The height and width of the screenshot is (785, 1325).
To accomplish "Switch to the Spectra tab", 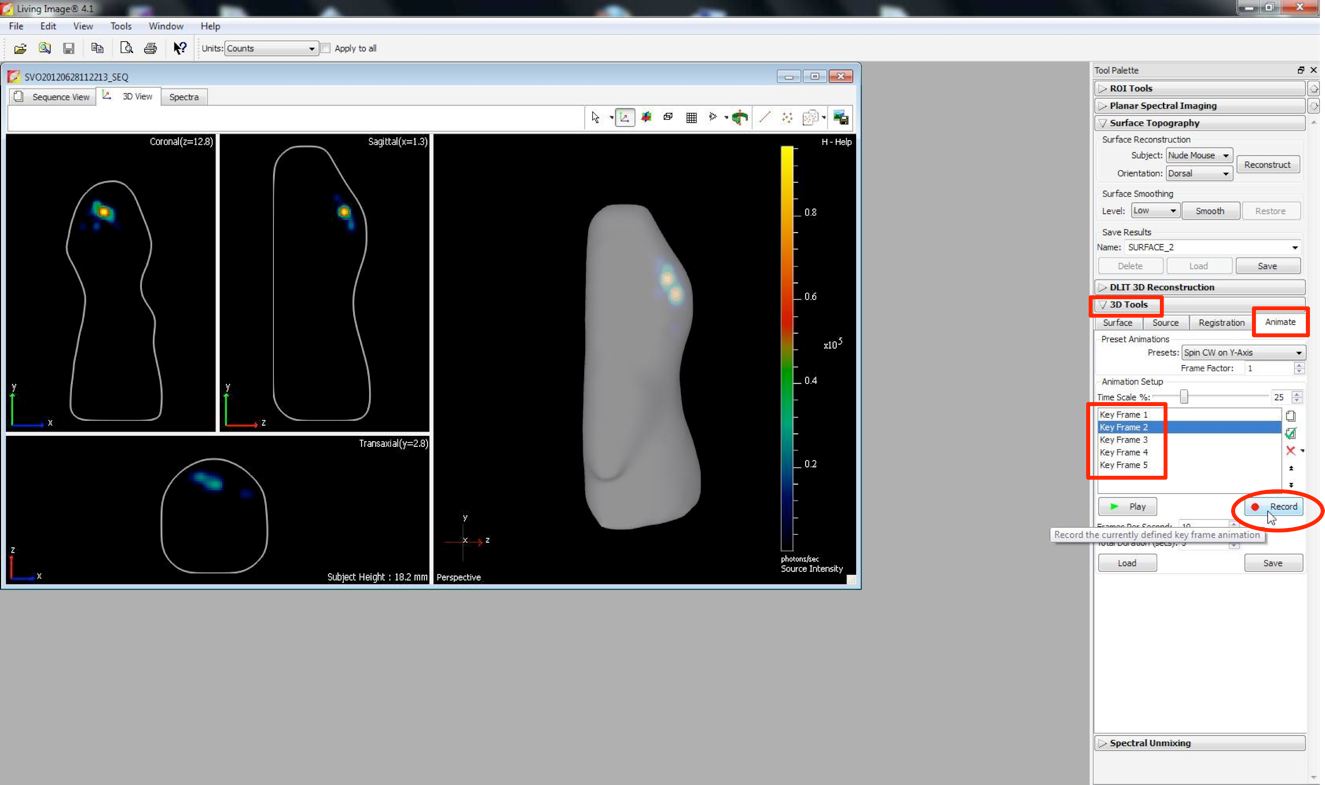I will pyautogui.click(x=184, y=97).
